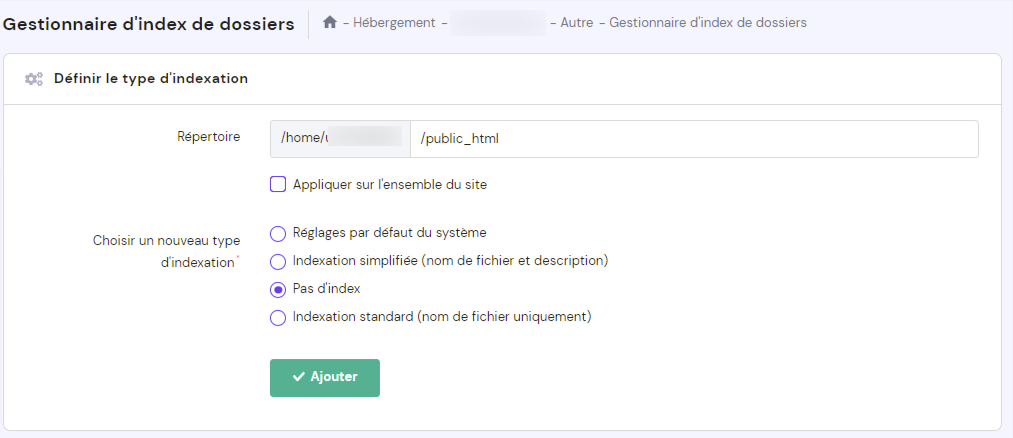Click the Répertoire field label
Viewport: 1013px width, 438px height.
click(x=208, y=137)
